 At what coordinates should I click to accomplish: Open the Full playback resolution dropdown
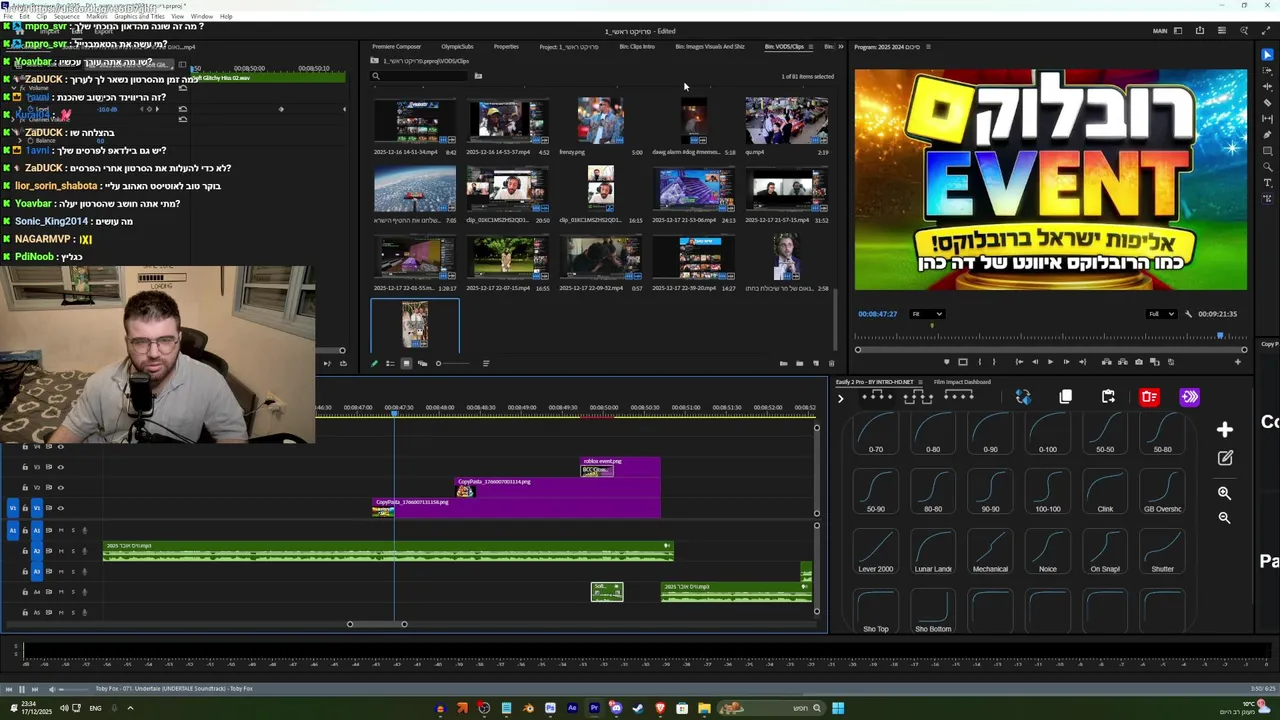point(1160,314)
